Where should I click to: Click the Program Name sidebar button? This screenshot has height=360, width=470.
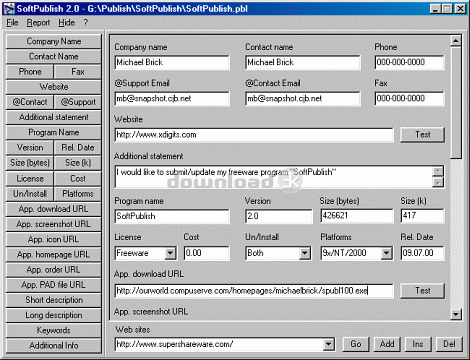[x=54, y=132]
